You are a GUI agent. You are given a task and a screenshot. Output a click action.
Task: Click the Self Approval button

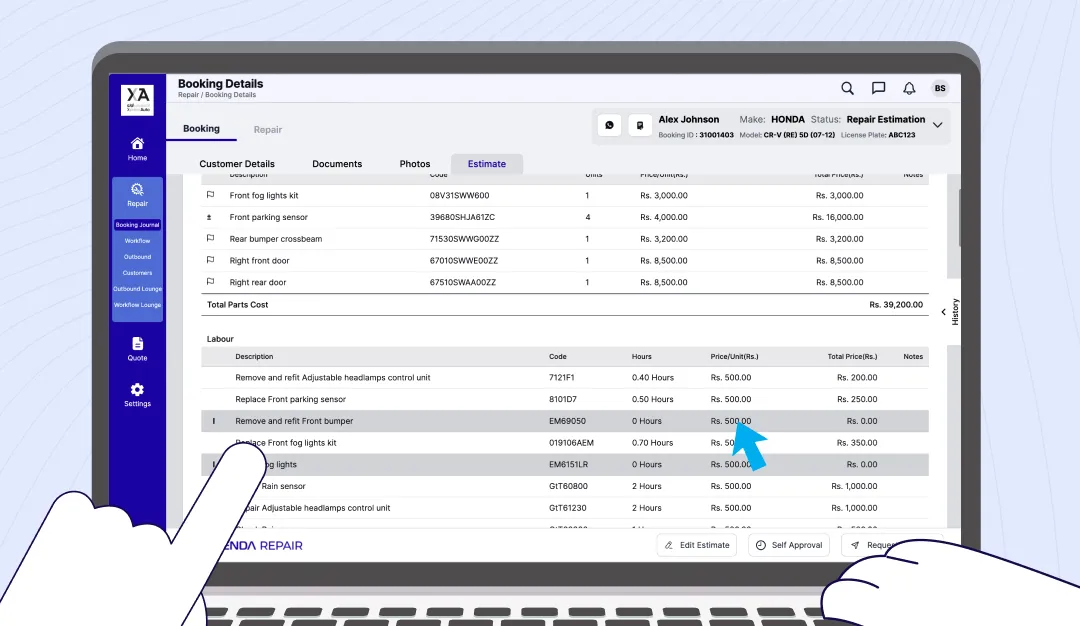pos(789,545)
